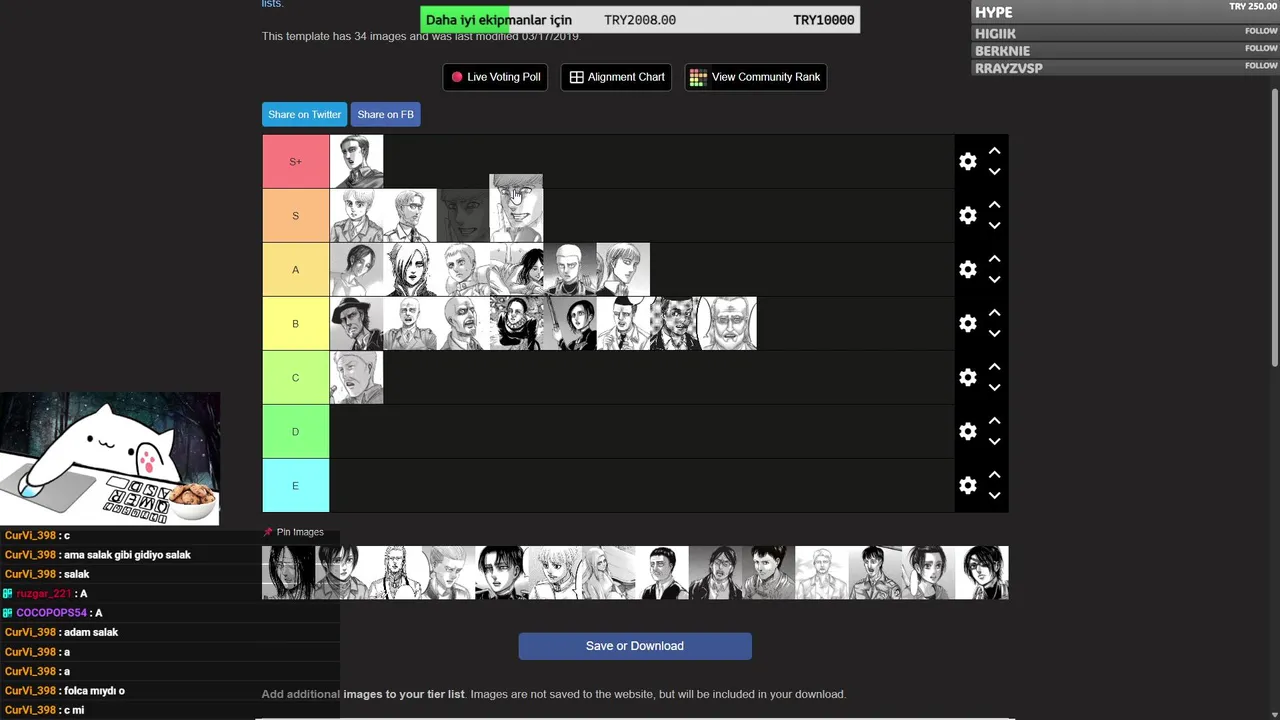
Task: Select the cyan E tier label
Action: point(295,485)
